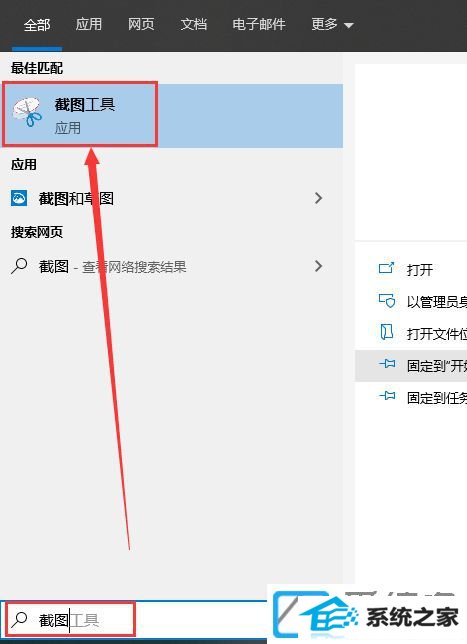Click the Snipping Tool scissors icon
Viewport: 467px width, 644px height.
[x=27, y=112]
